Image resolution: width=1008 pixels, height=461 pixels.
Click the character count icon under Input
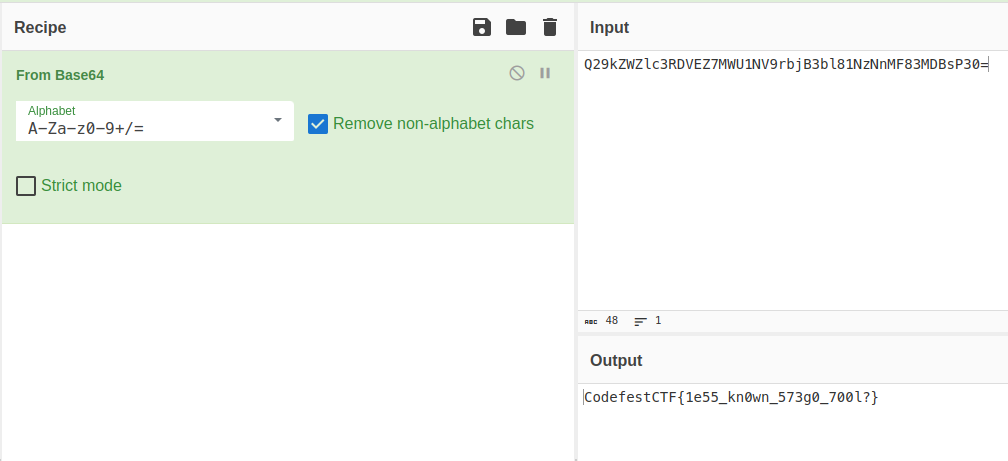tap(590, 321)
